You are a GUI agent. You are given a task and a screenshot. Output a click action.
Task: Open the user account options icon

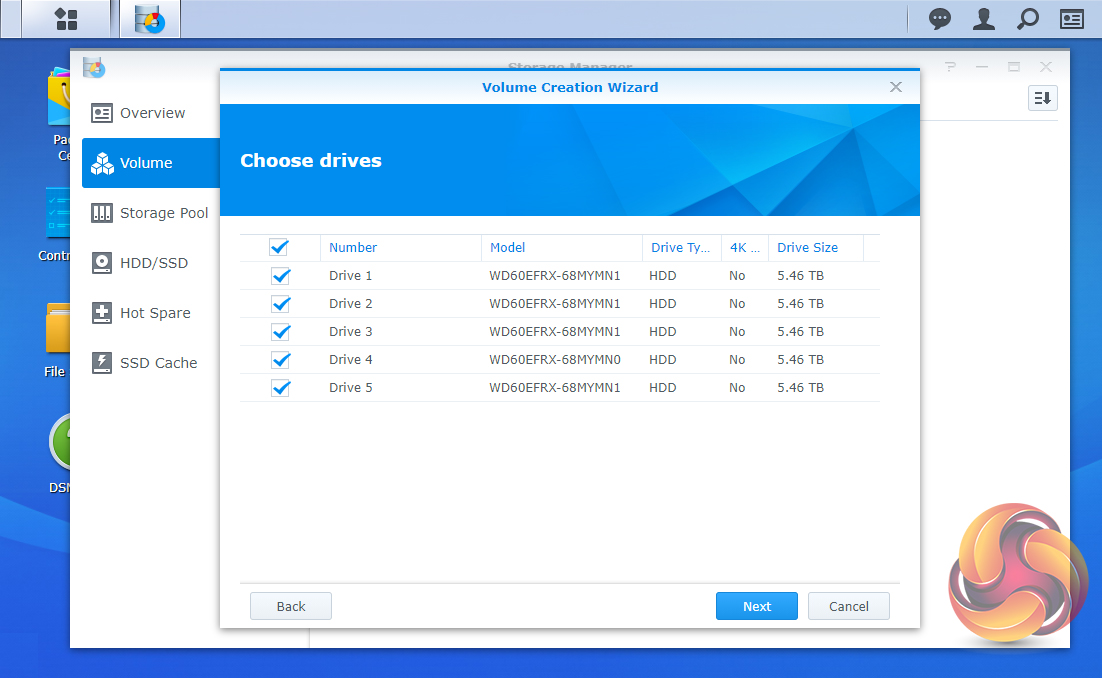(984, 19)
